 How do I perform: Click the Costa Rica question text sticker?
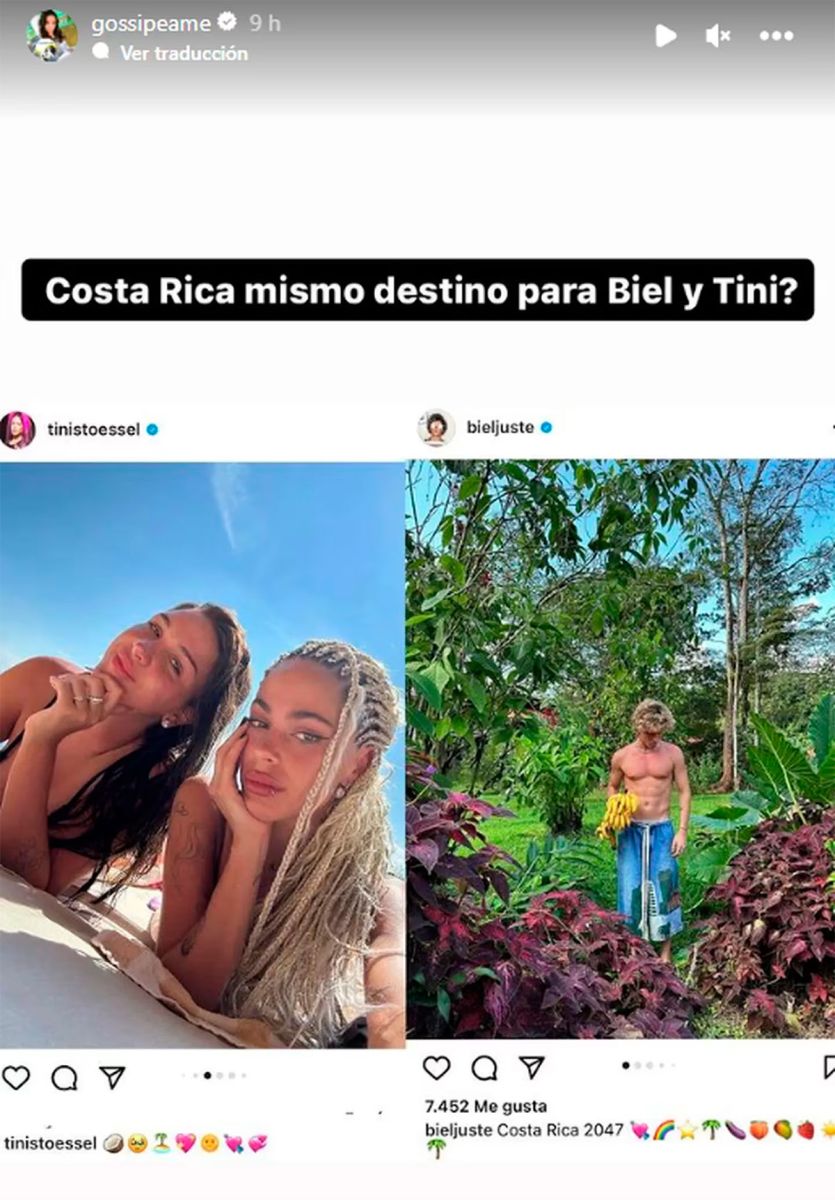pos(418,290)
